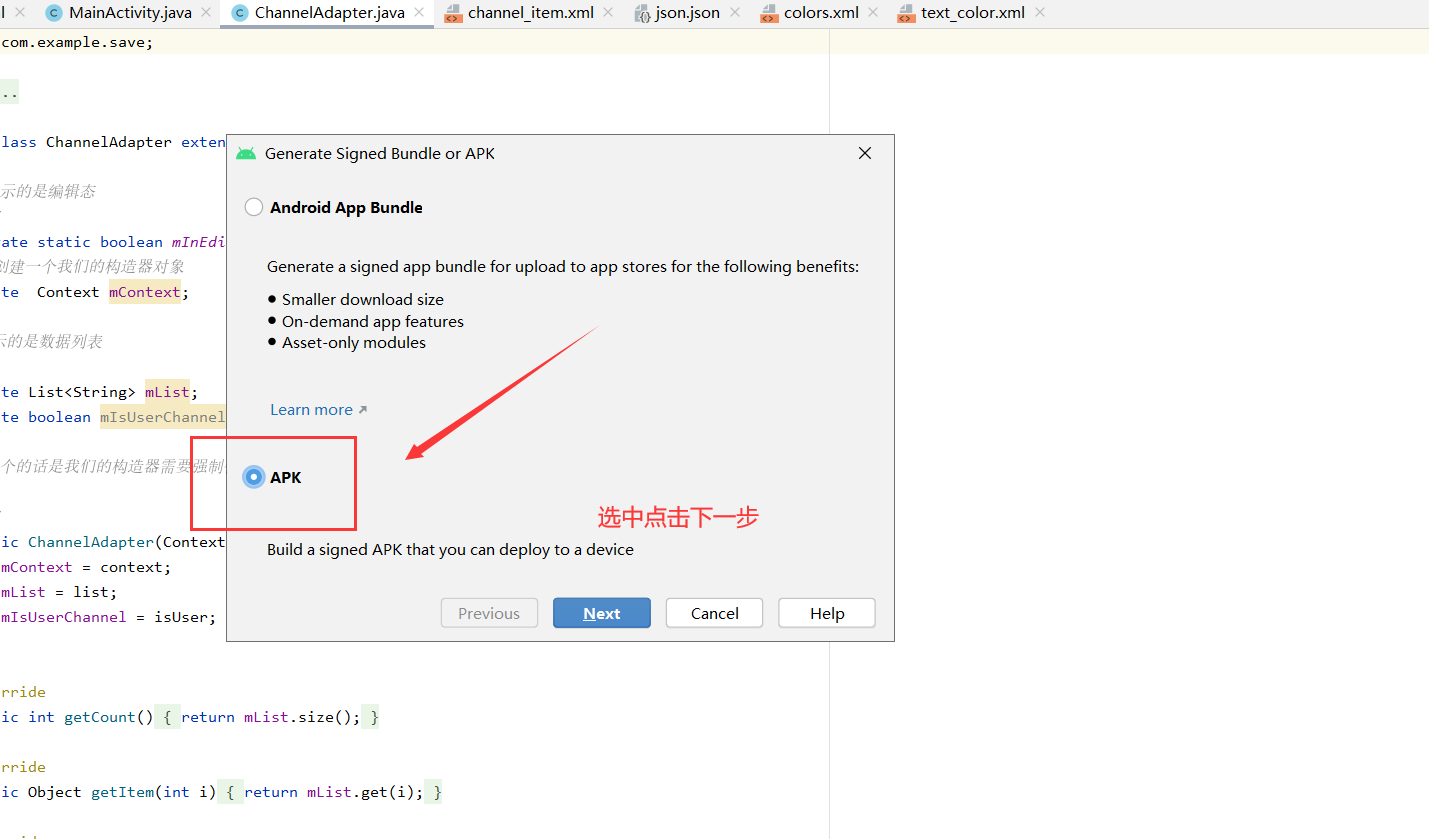Close the MainActivity.java tab via its x icon
The image size is (1429, 839).
[206, 13]
